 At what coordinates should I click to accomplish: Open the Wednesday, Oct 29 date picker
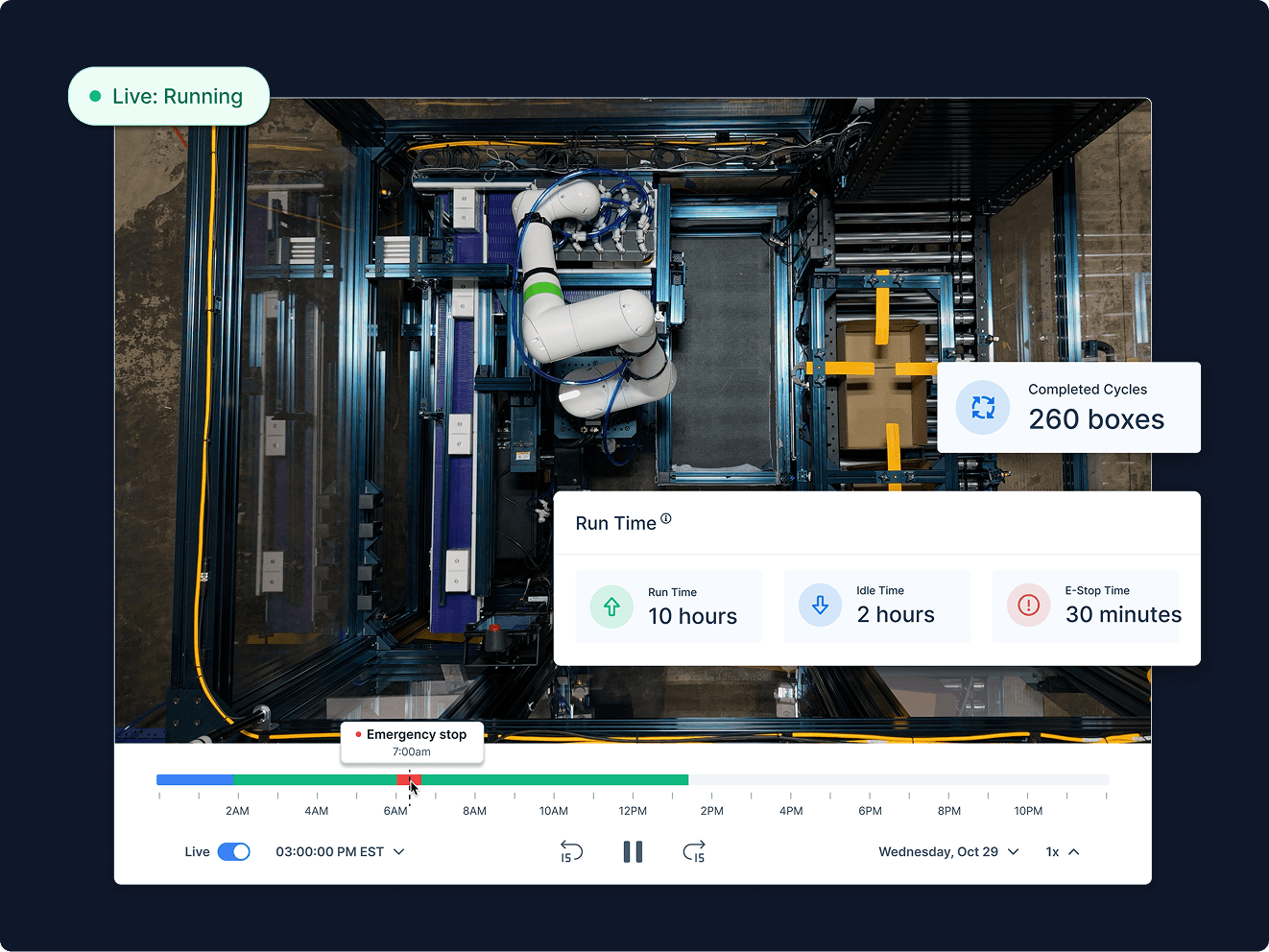(948, 851)
